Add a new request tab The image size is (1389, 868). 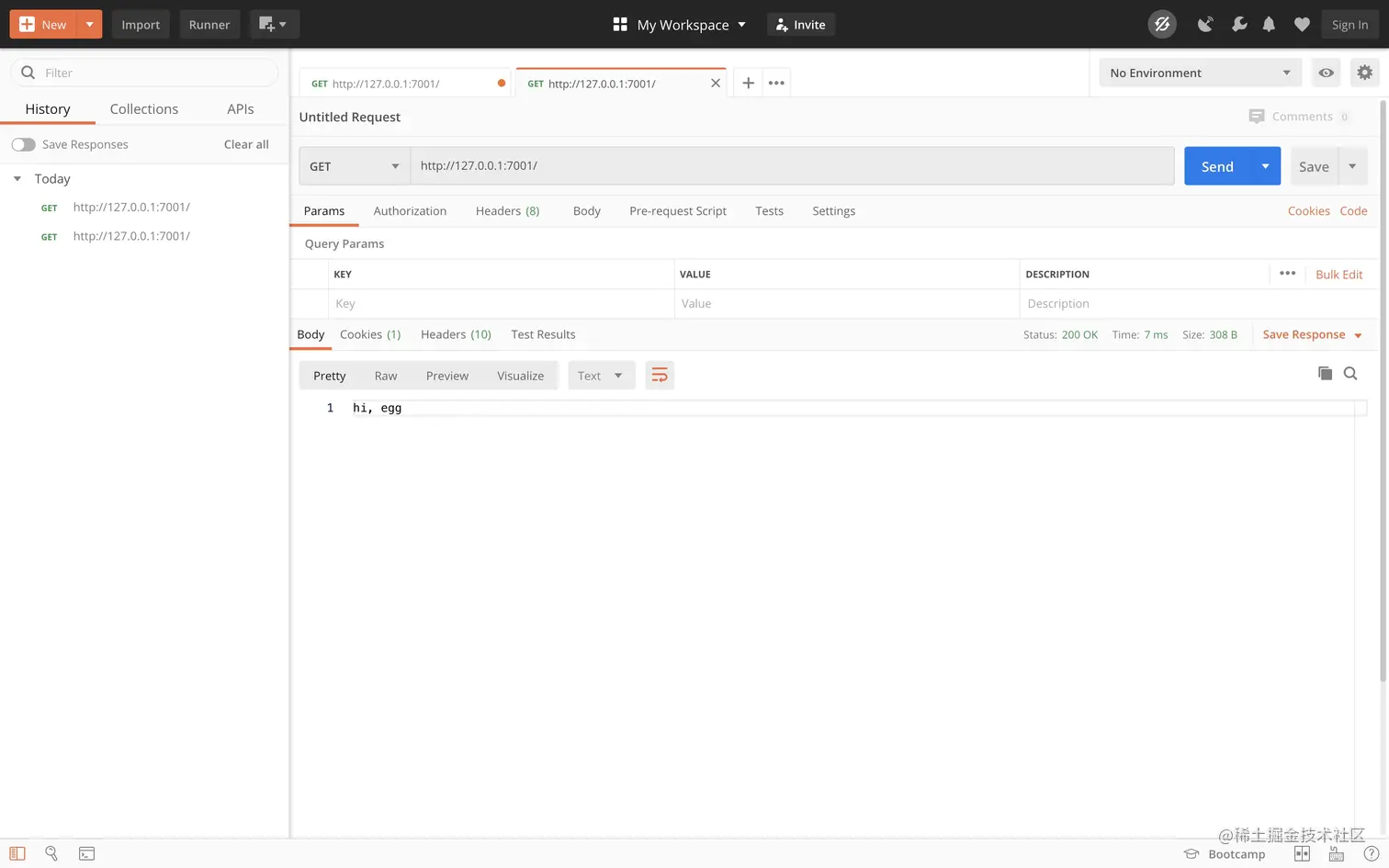(x=748, y=83)
